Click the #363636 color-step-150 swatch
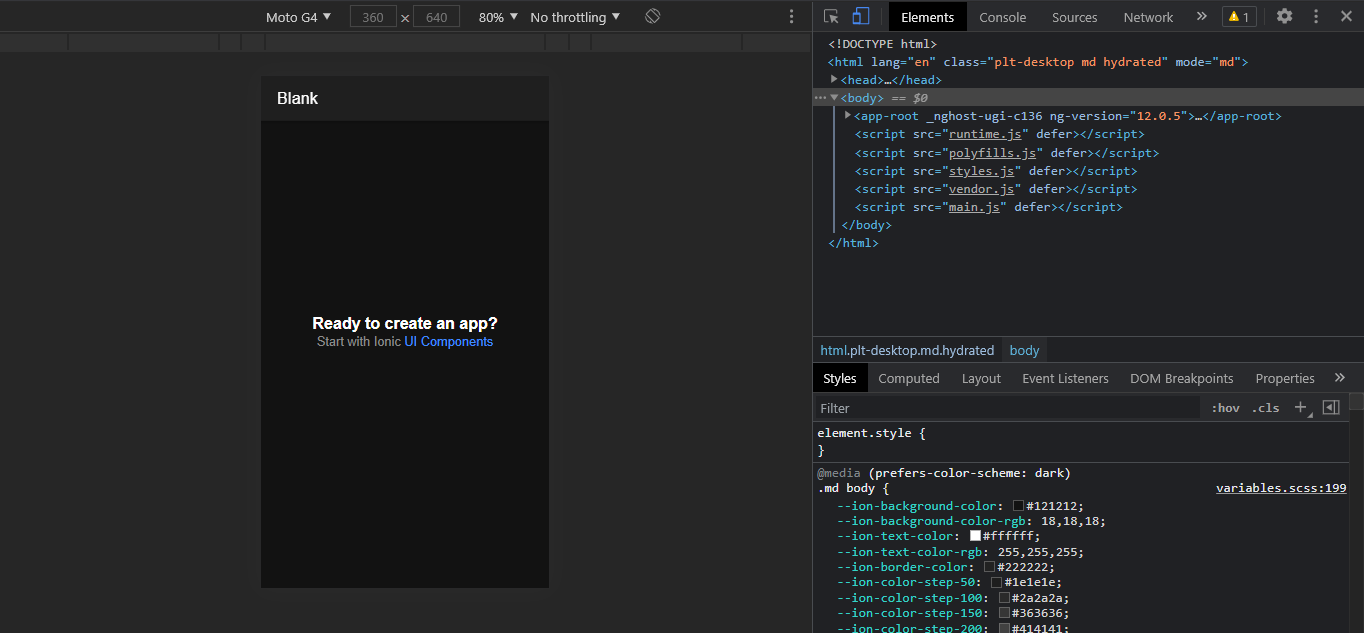The height and width of the screenshot is (633, 1364). (x=1004, y=613)
